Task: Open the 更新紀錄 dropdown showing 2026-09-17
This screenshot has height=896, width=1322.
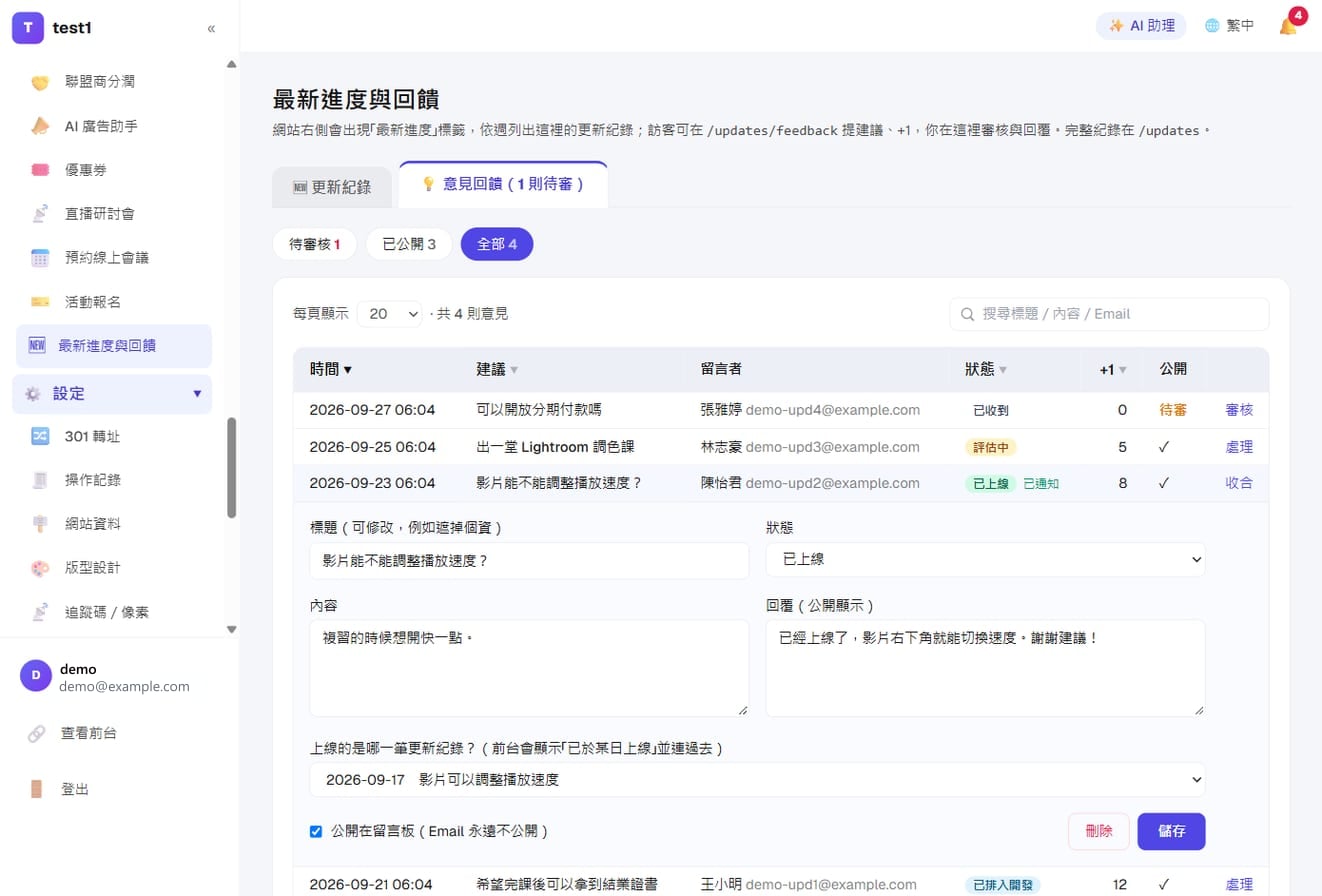Action: coord(757,779)
